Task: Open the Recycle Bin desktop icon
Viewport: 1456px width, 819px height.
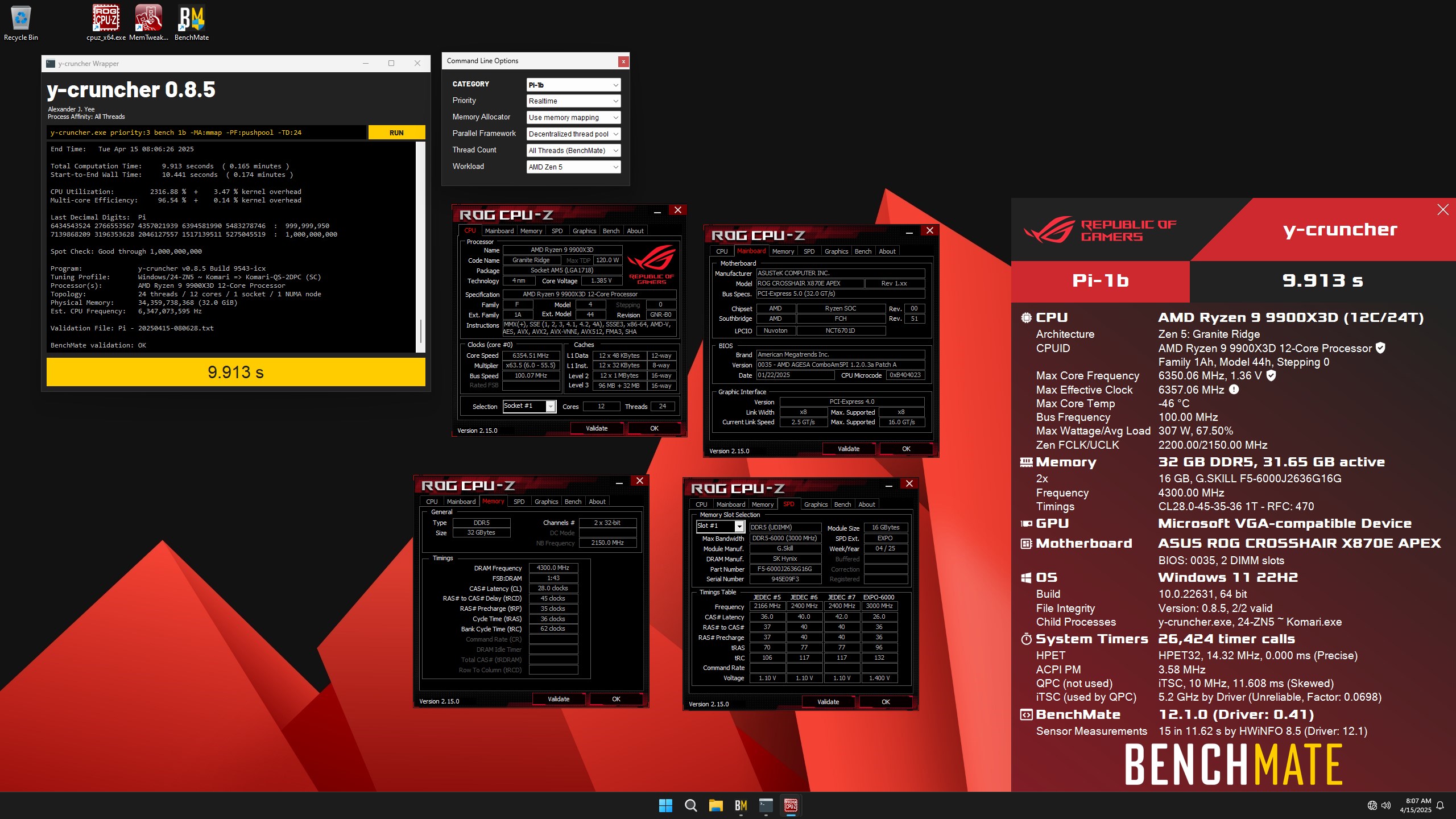Action: (x=21, y=23)
